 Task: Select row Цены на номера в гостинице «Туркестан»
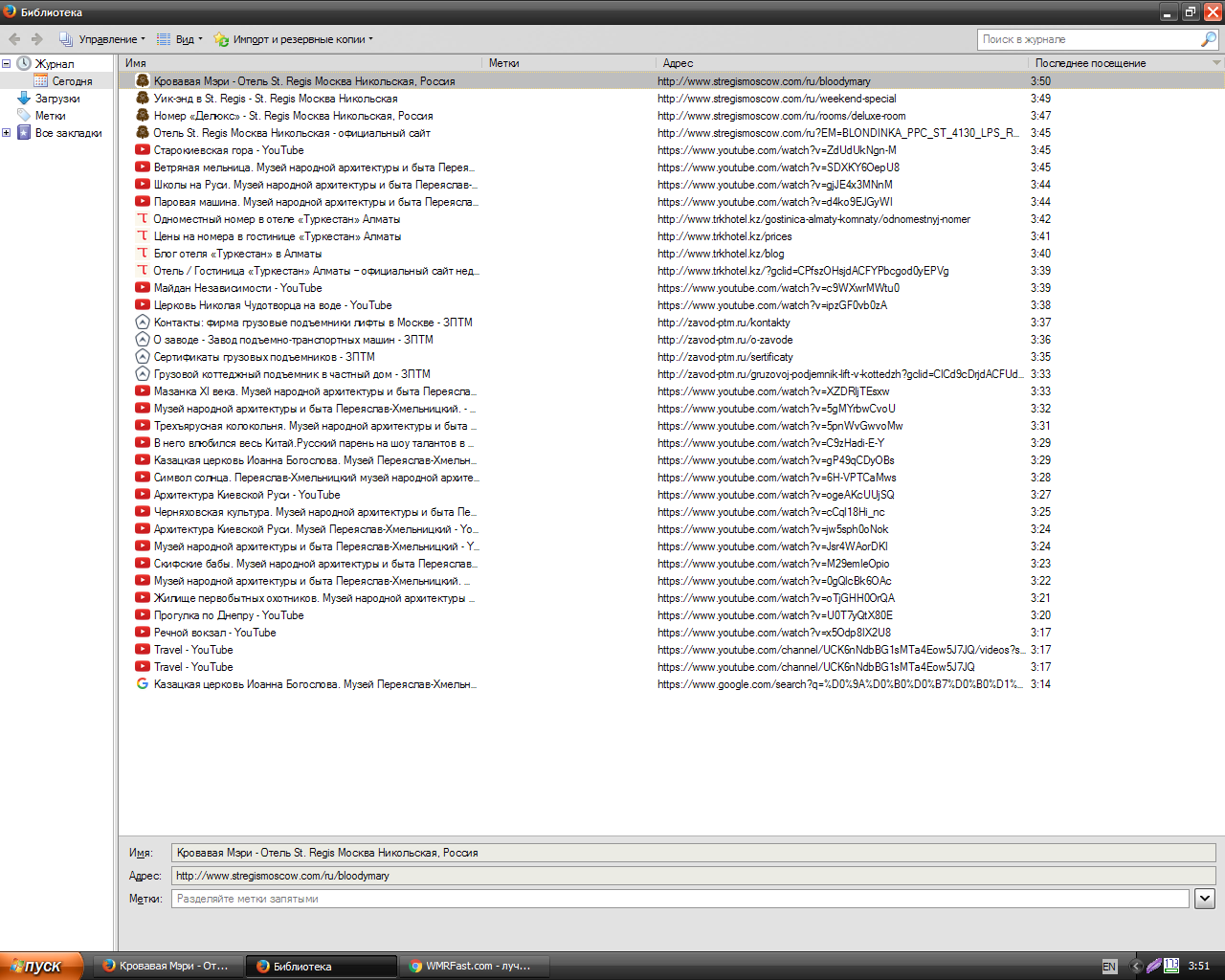(x=671, y=235)
